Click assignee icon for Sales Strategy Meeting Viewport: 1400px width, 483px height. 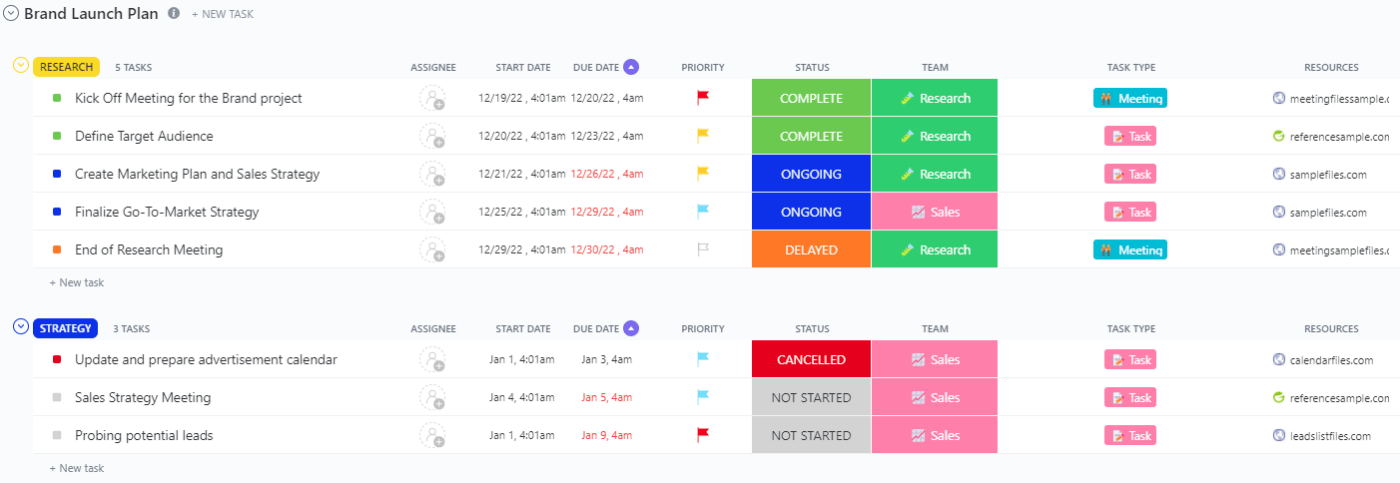pyautogui.click(x=432, y=398)
